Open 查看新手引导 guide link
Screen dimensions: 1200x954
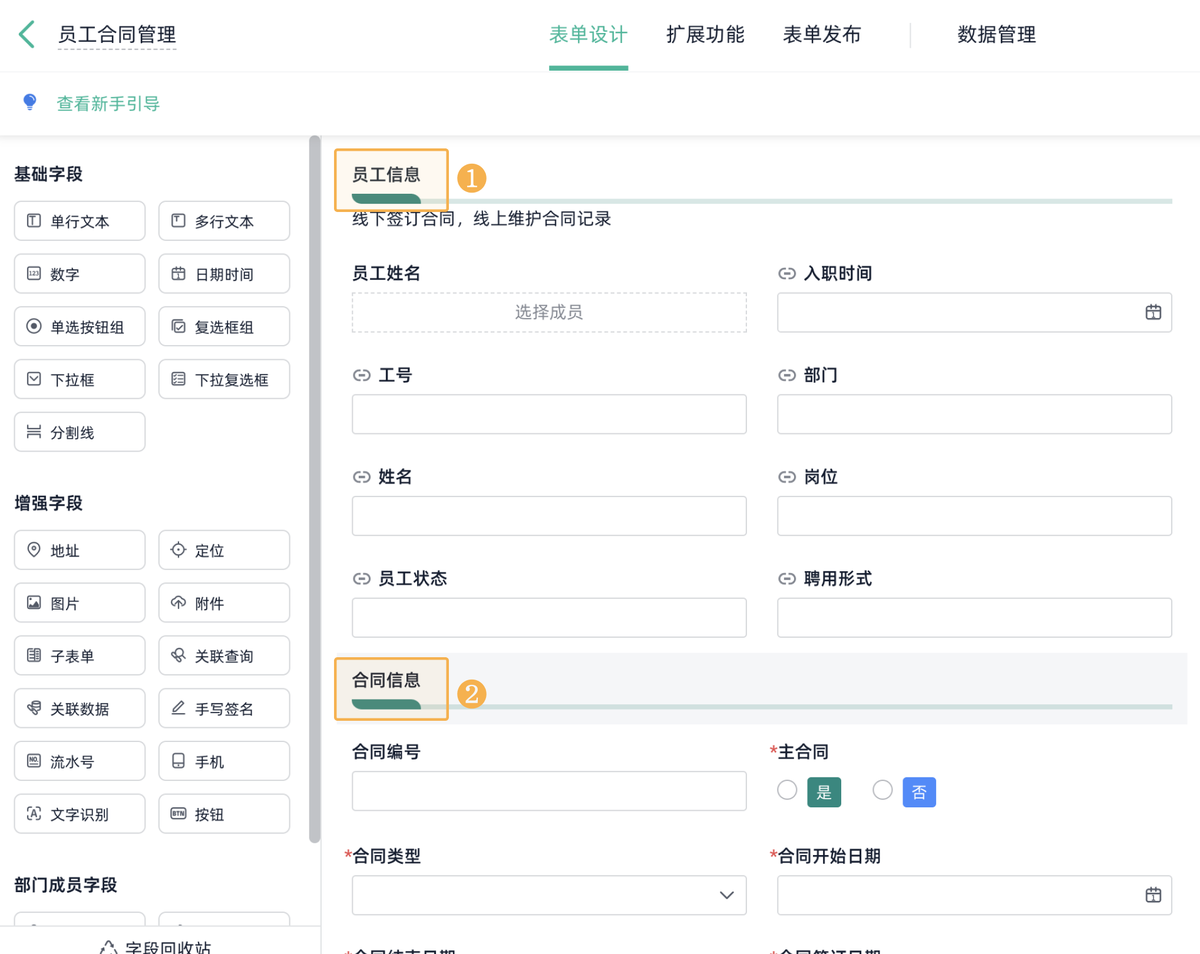[x=108, y=102]
